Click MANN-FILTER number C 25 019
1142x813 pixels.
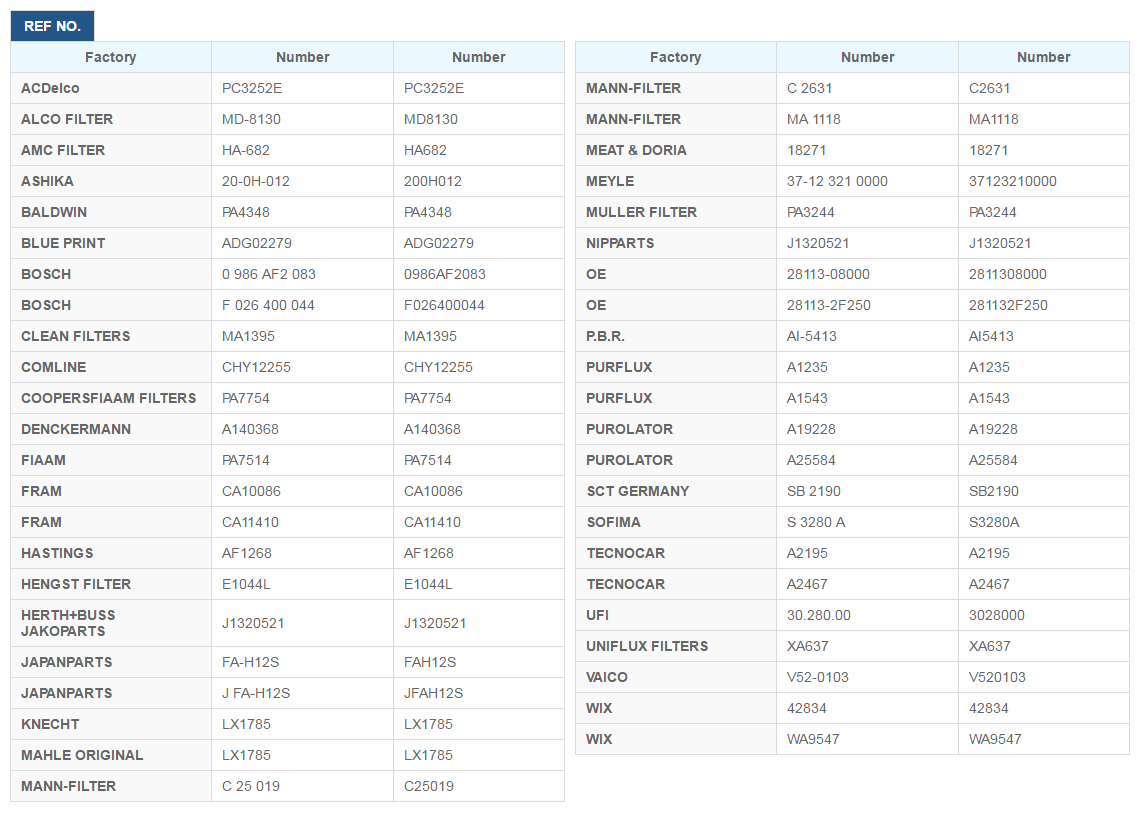point(251,787)
